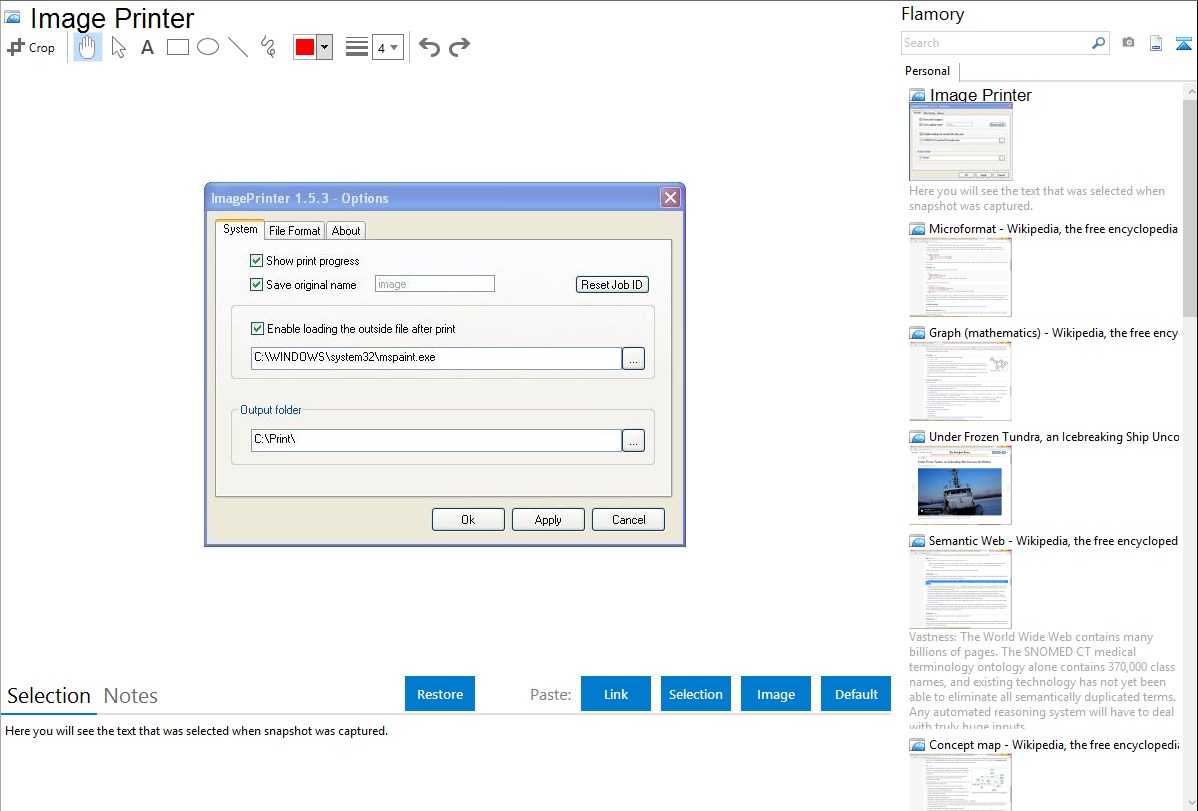Open the Image Printer snapshot thumbnail

[x=960, y=142]
